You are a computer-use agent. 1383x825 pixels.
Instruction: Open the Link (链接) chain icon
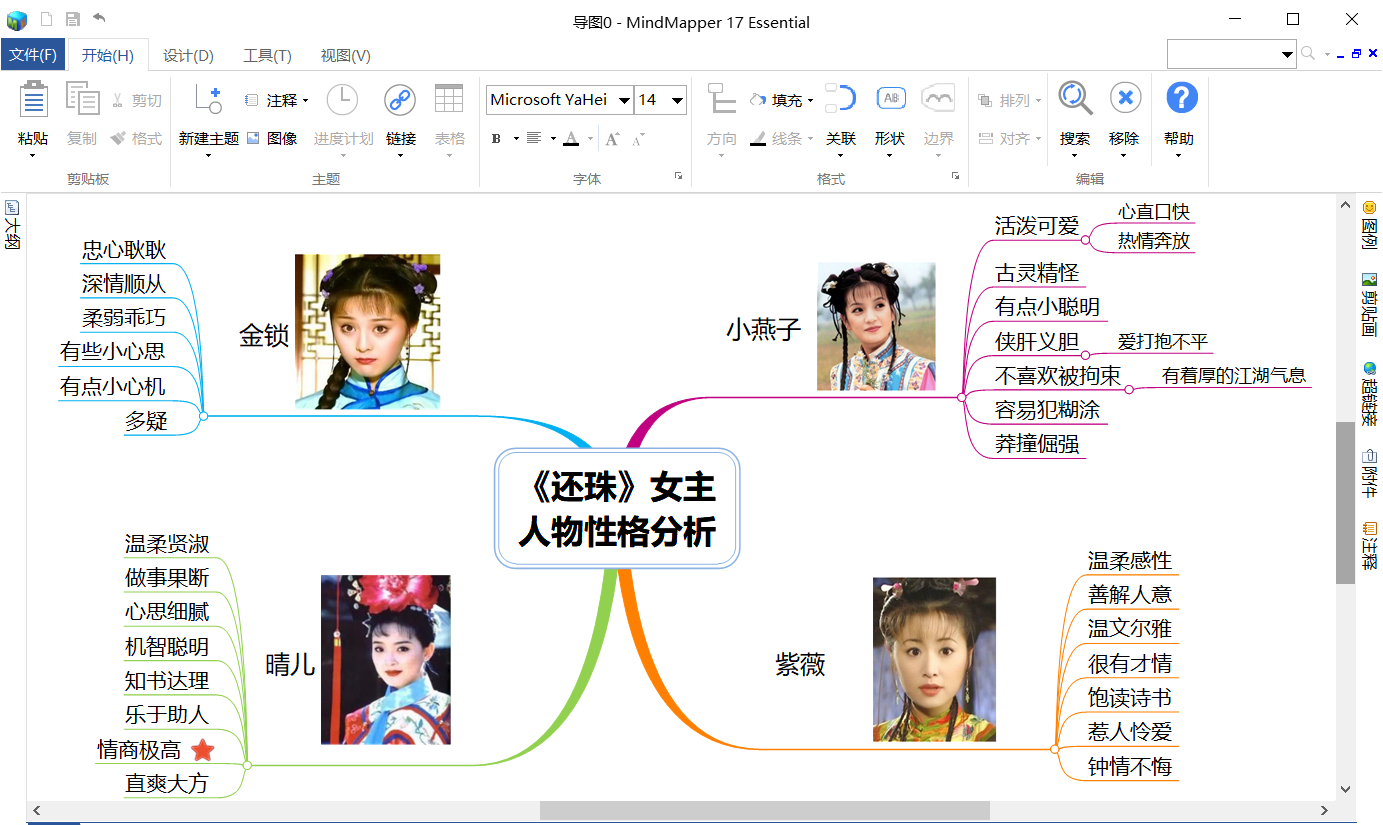click(x=400, y=100)
